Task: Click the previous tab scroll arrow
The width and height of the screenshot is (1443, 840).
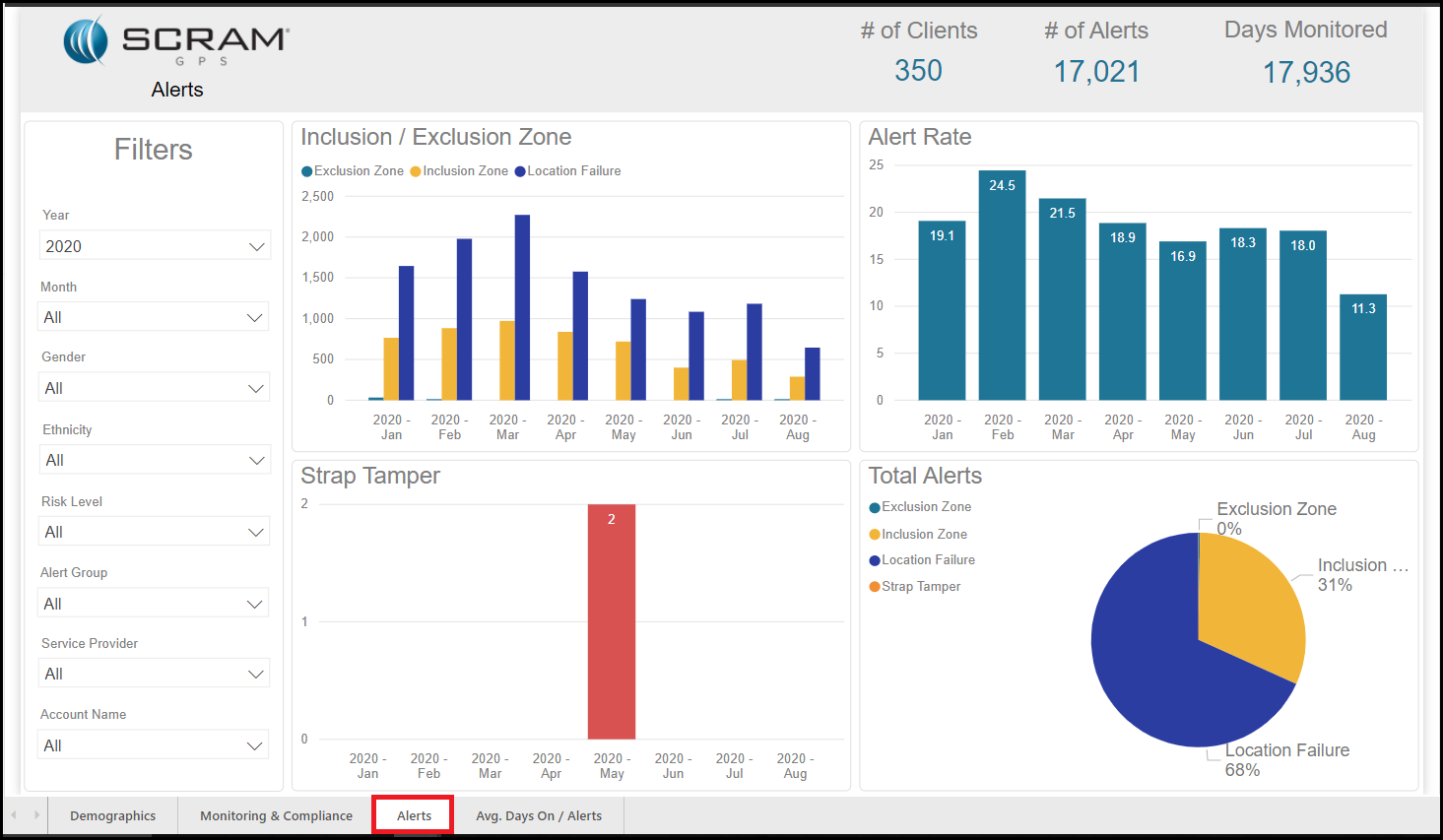Action: point(14,815)
